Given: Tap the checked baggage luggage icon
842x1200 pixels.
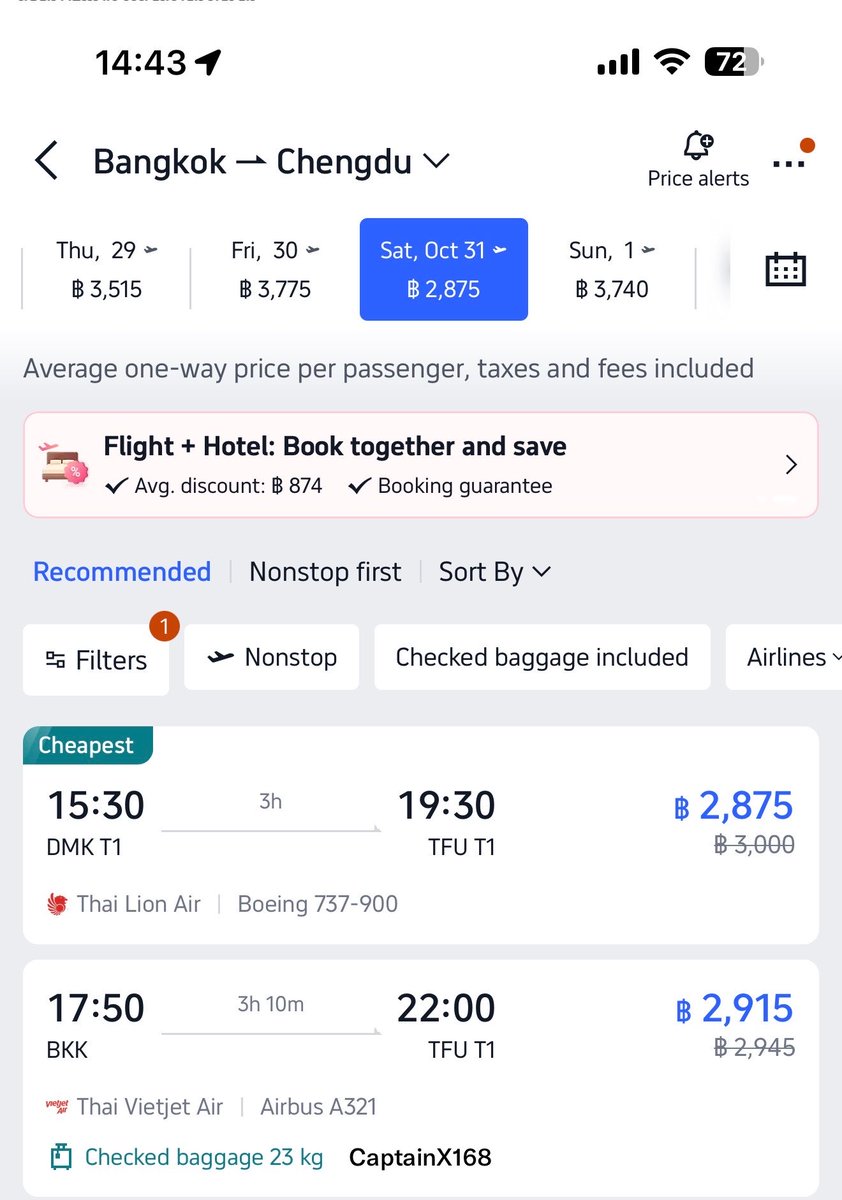Looking at the screenshot, I should click(x=62, y=1158).
